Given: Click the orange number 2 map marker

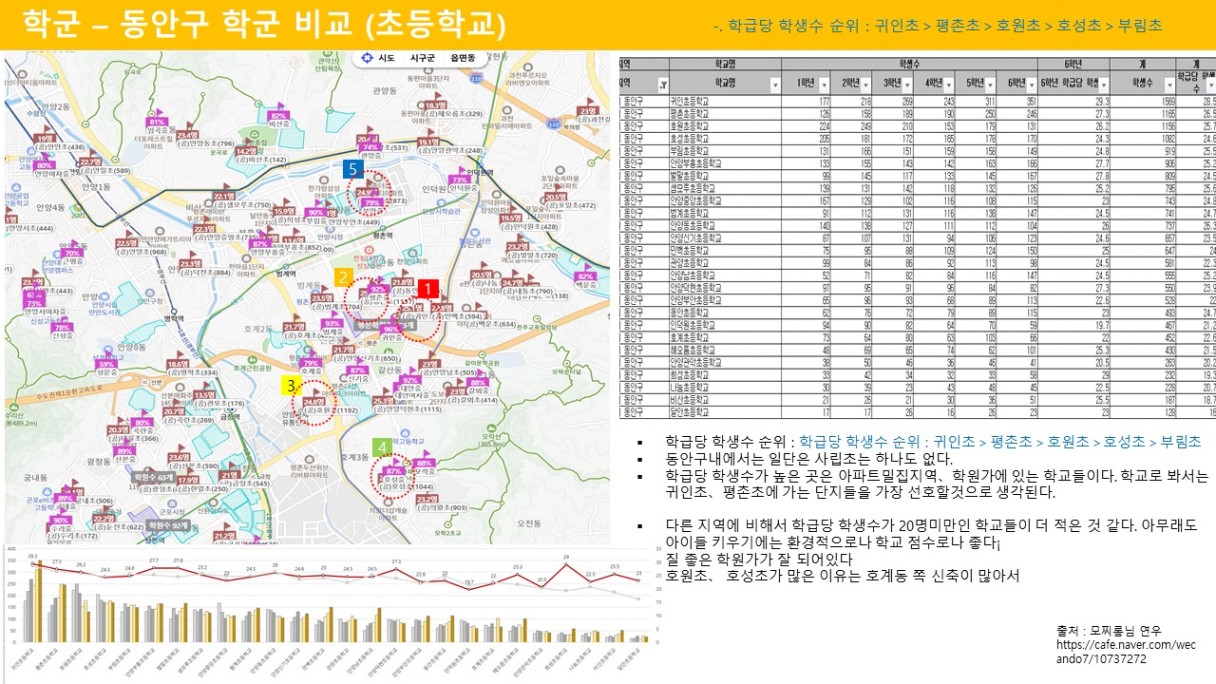Looking at the screenshot, I should 342,277.
